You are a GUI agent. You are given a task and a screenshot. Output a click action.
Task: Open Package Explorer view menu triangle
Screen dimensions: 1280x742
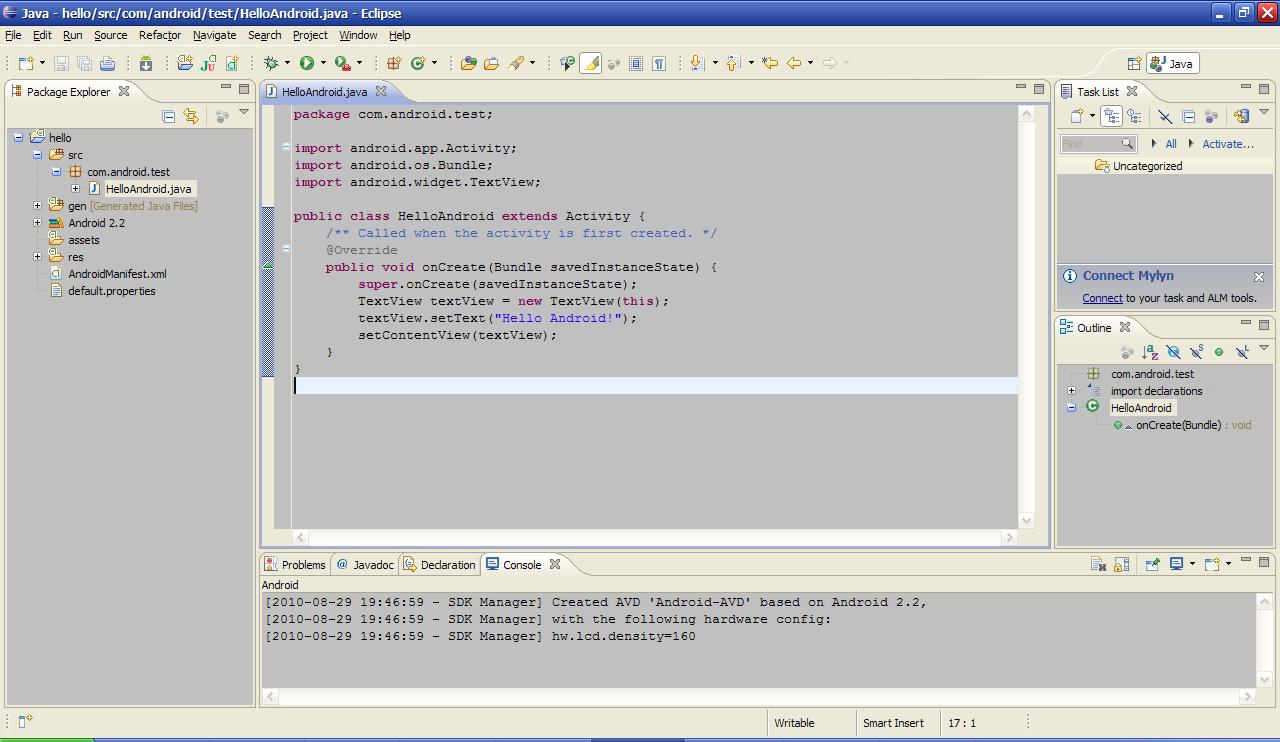coord(244,113)
